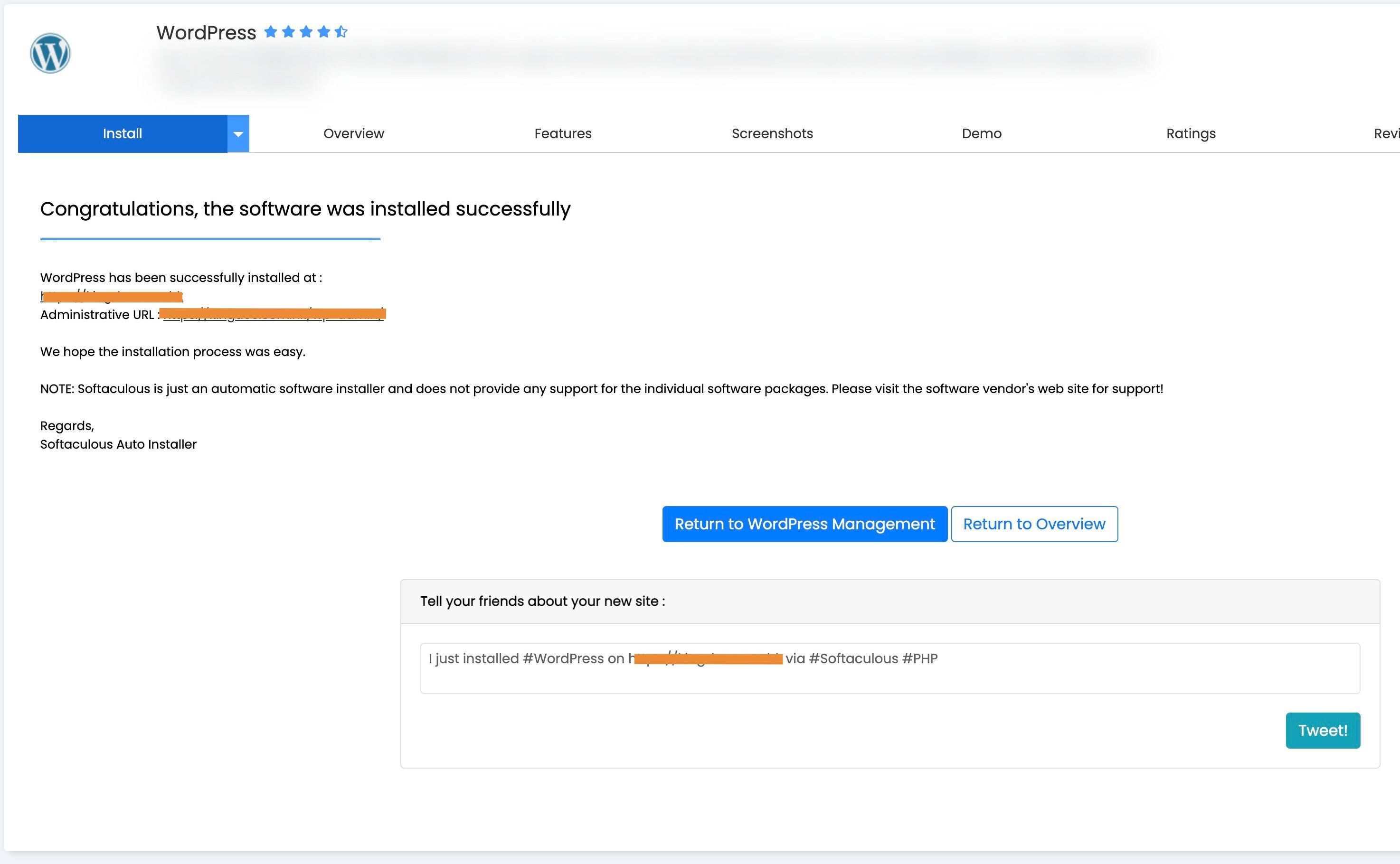Click the 'WordPress' title text
1400x864 pixels.
coord(207,33)
